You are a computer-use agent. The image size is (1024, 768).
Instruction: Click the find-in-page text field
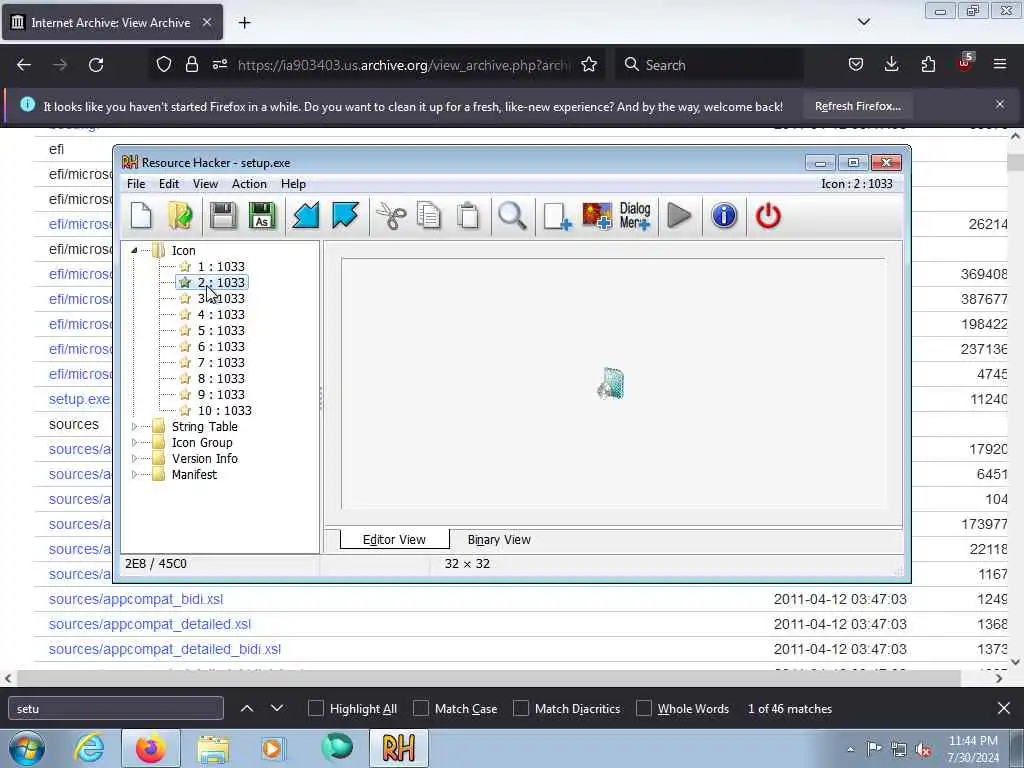point(116,709)
